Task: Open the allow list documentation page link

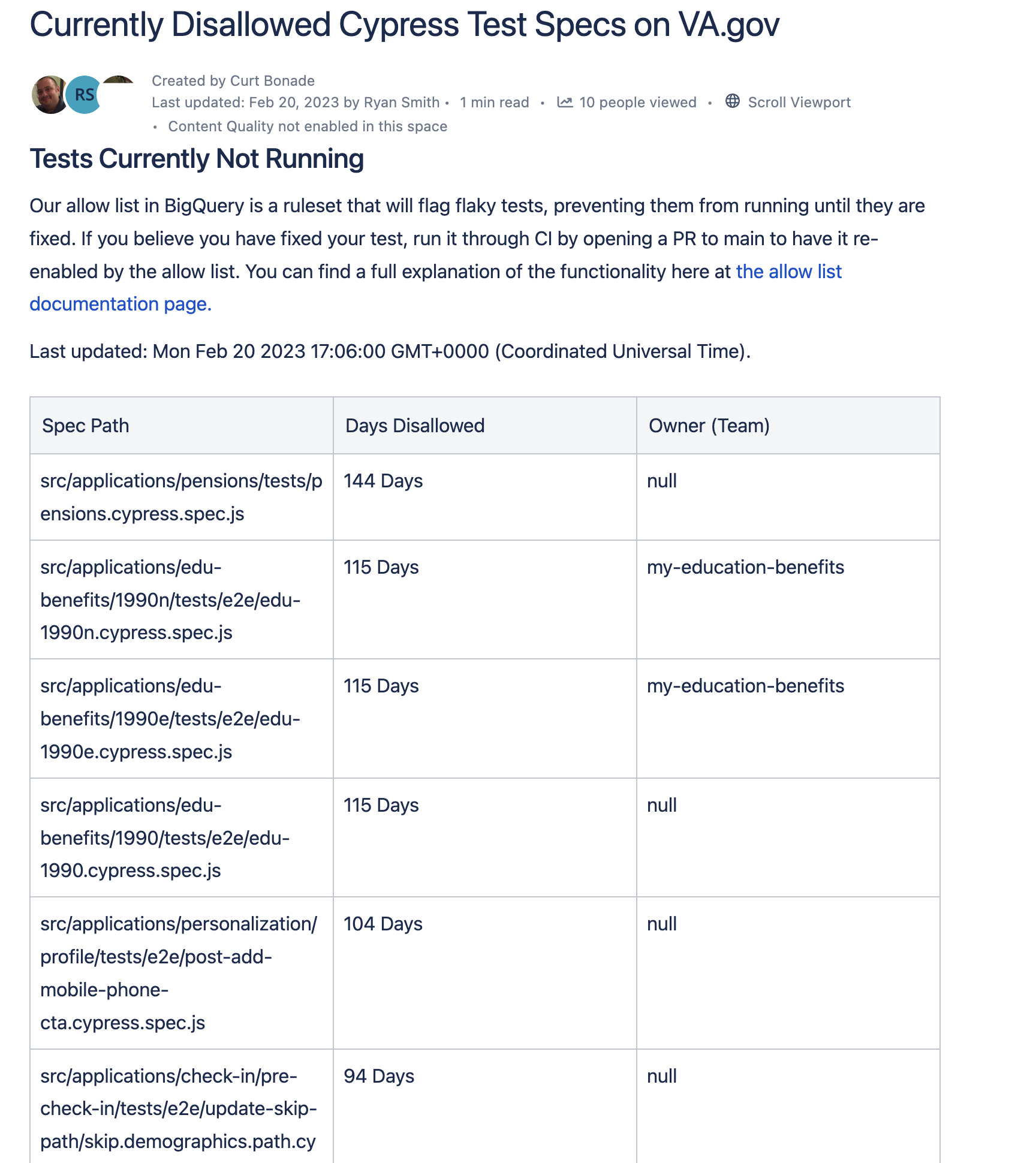Action: [788, 272]
